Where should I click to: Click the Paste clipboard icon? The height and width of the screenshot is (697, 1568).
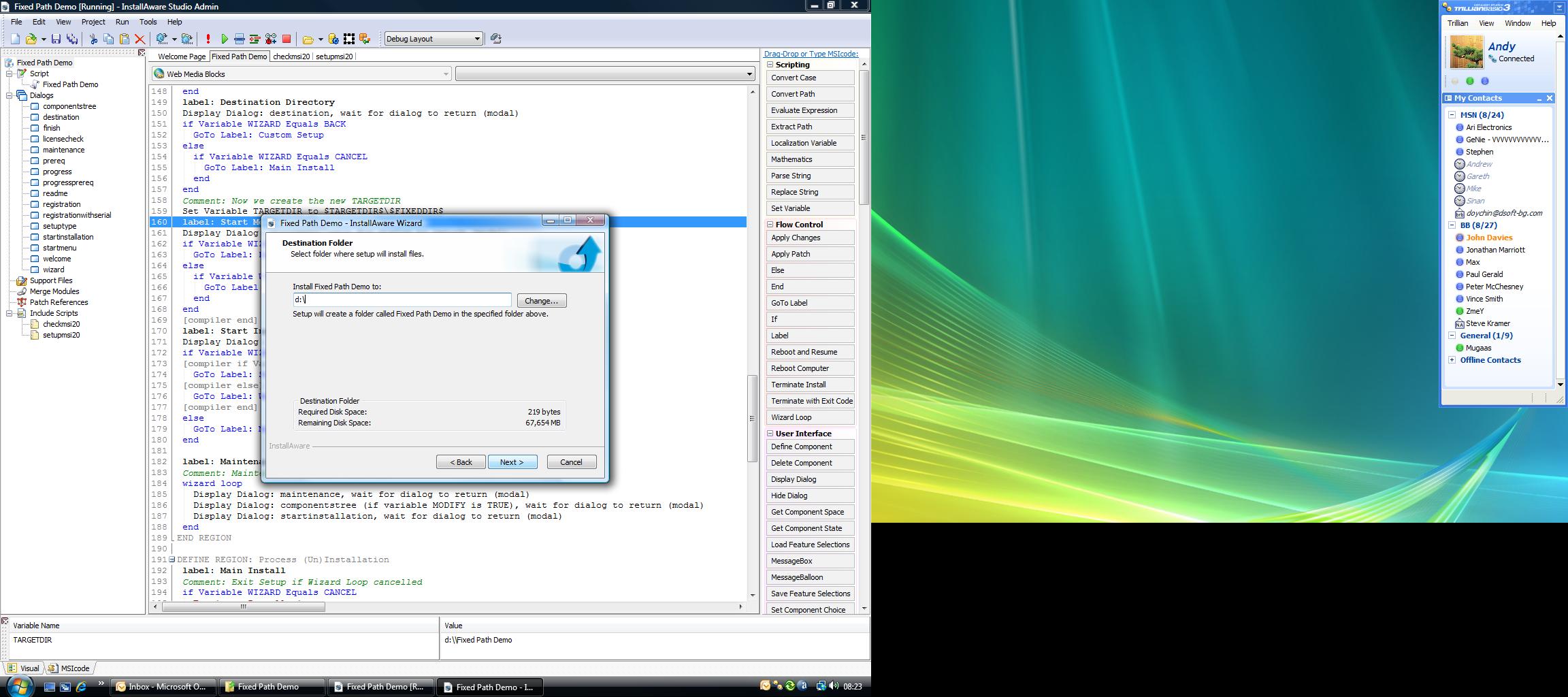(x=124, y=39)
